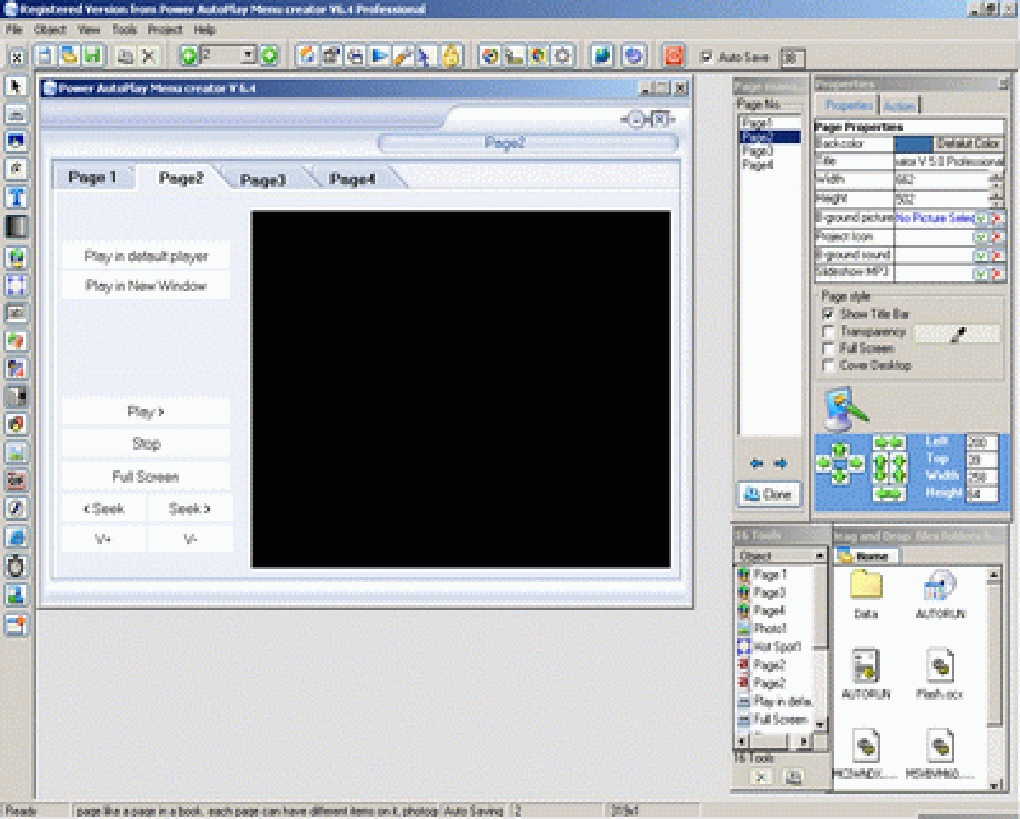Click green check for Background picture

click(x=980, y=219)
